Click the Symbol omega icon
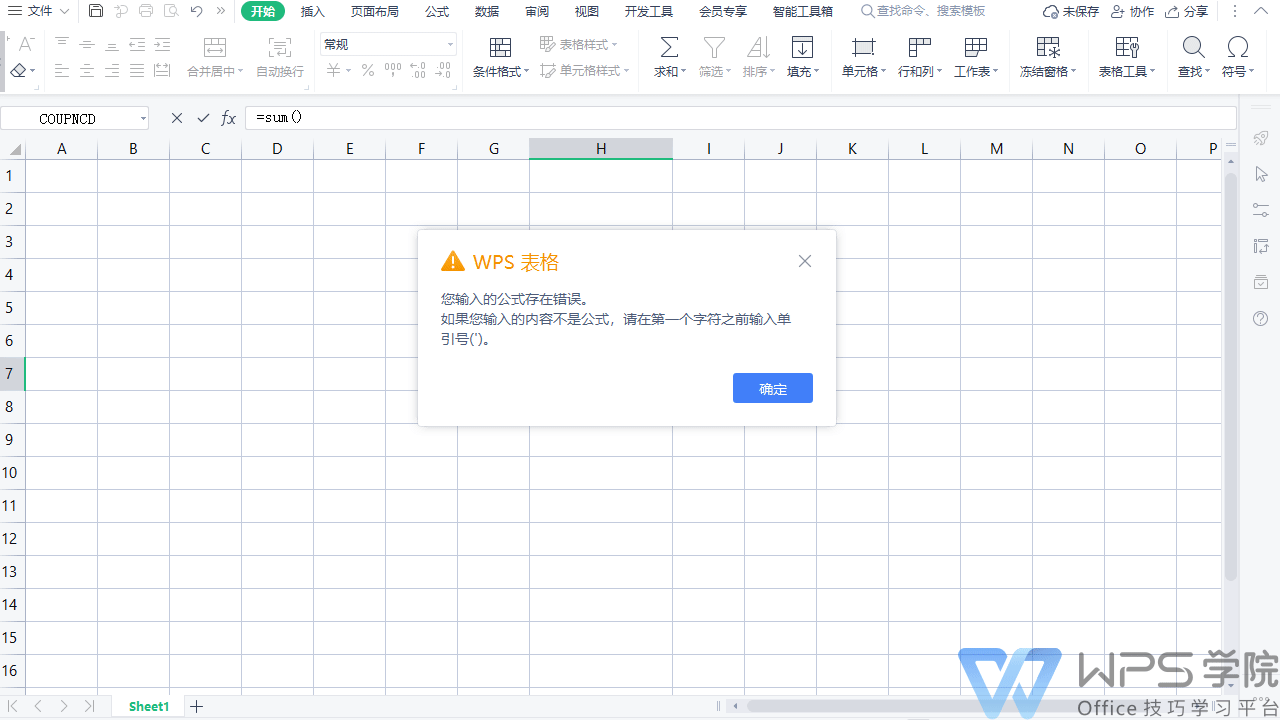This screenshot has height=720, width=1280. point(1238,47)
